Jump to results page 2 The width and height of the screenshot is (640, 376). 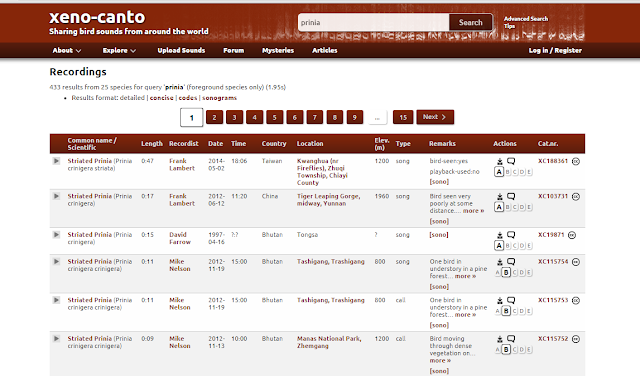coord(214,118)
